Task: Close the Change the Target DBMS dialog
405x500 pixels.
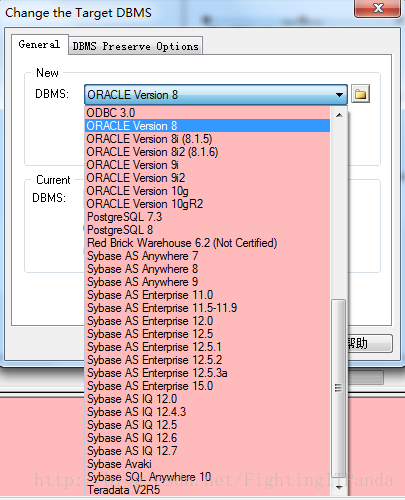Action: 378,8
